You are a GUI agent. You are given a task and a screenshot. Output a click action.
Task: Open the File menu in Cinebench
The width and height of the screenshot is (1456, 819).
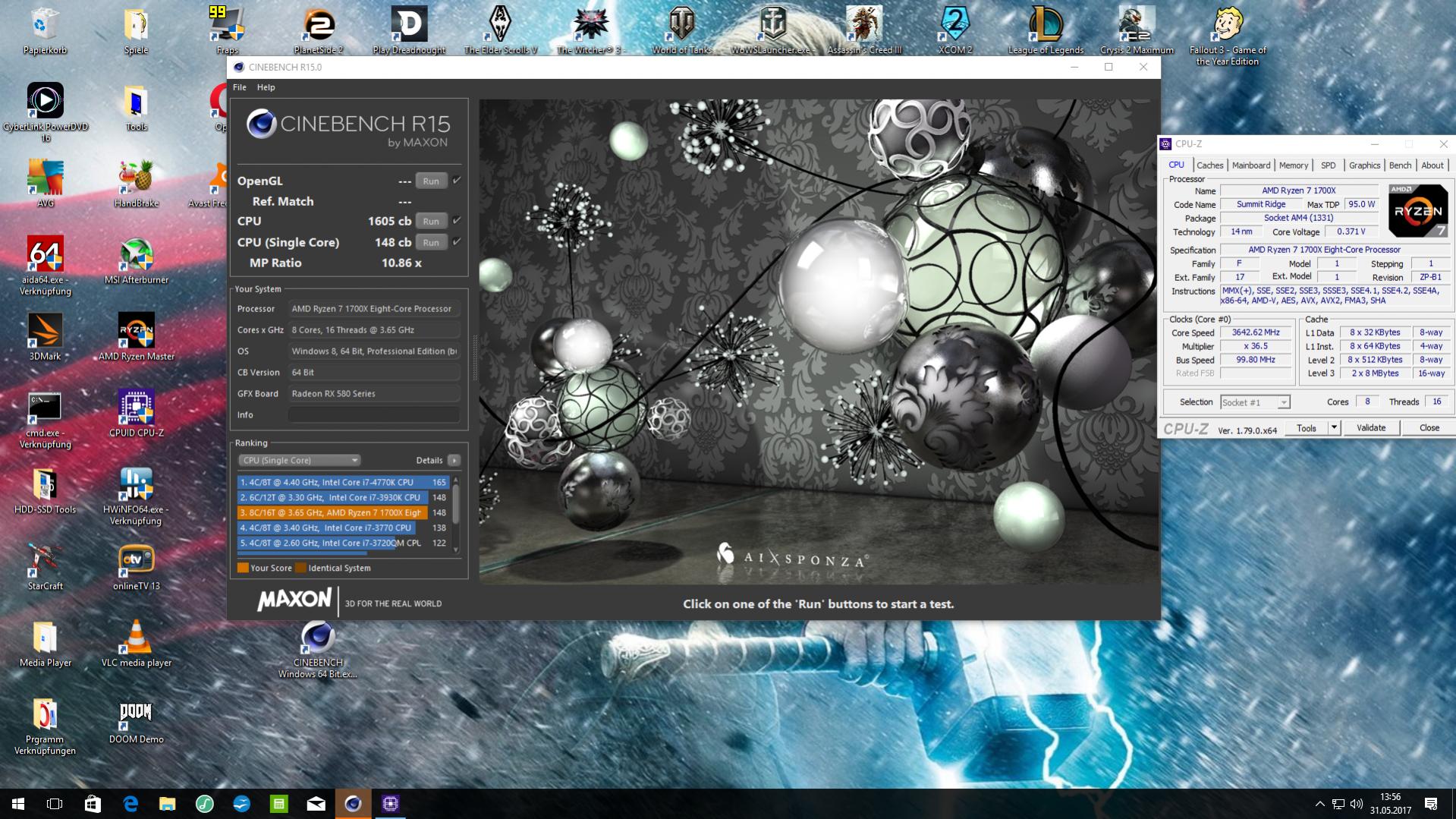point(239,87)
